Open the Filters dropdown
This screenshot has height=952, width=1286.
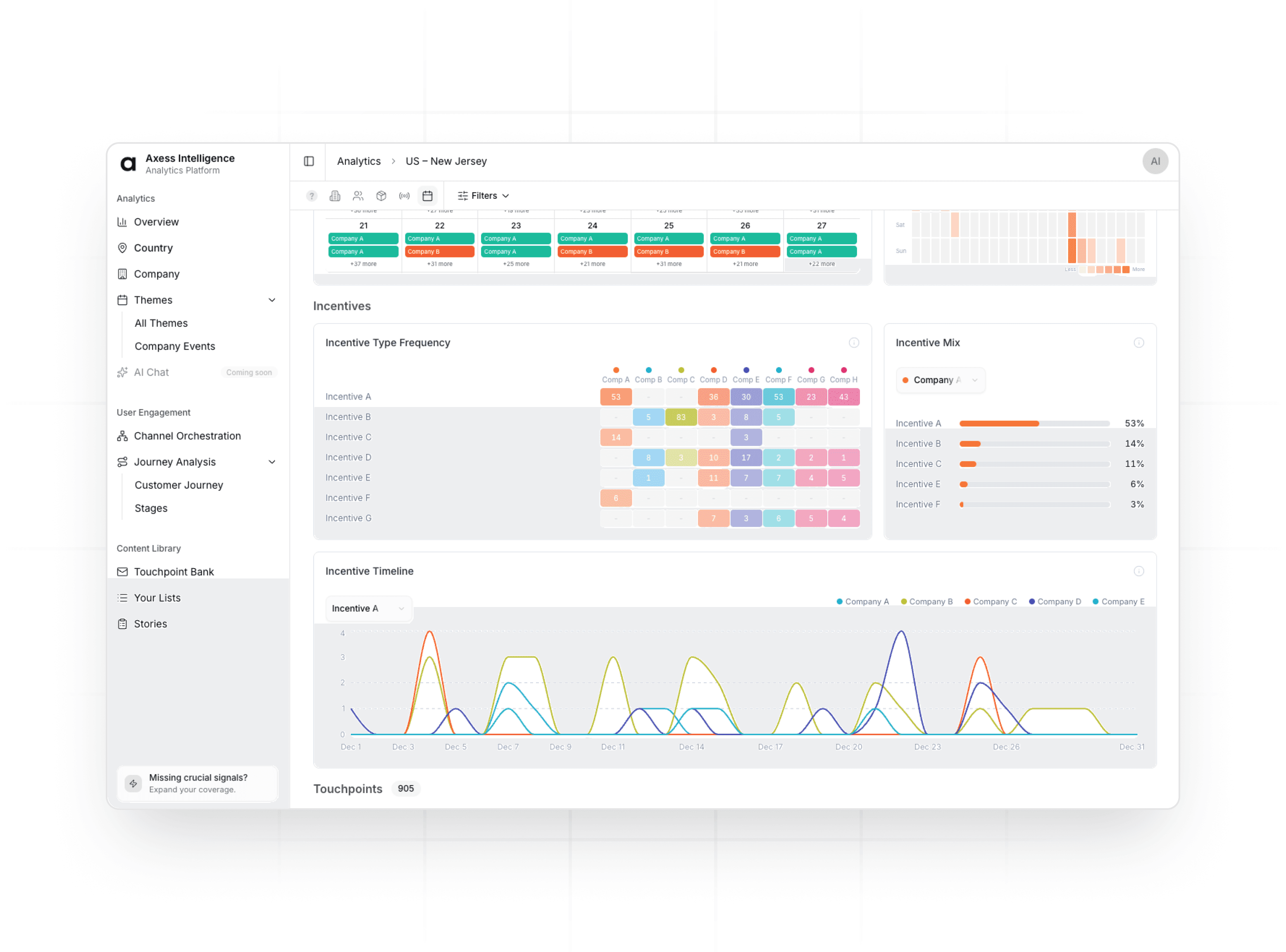pos(483,196)
